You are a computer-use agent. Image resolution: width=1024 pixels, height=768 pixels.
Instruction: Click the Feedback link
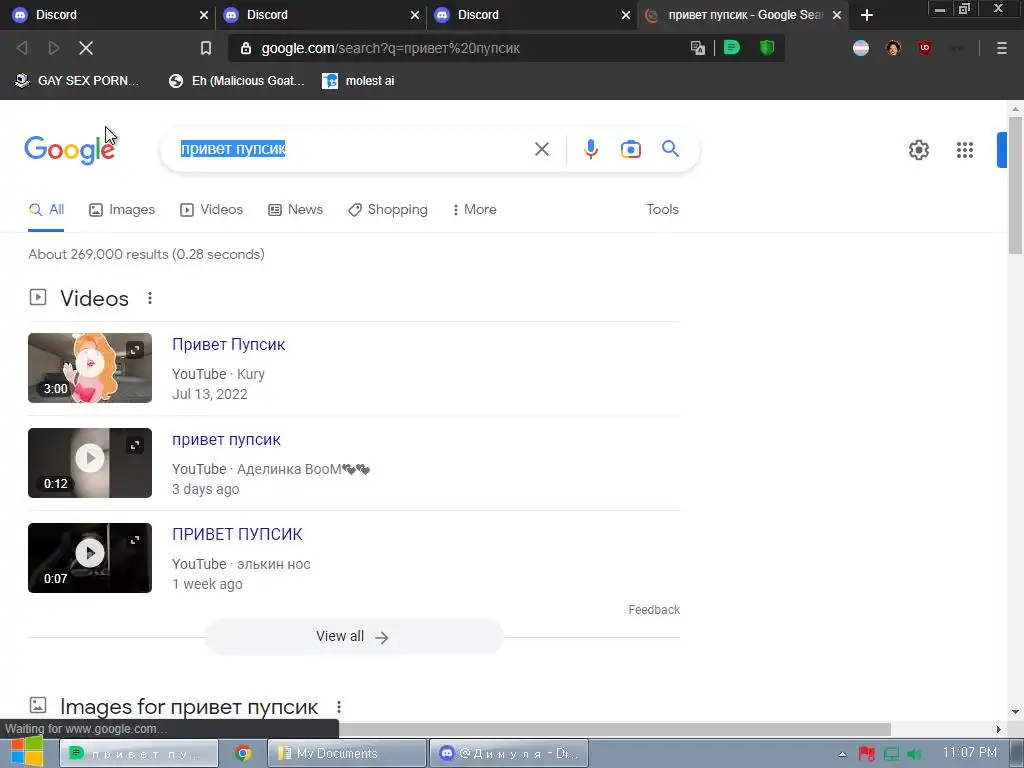pyautogui.click(x=654, y=610)
